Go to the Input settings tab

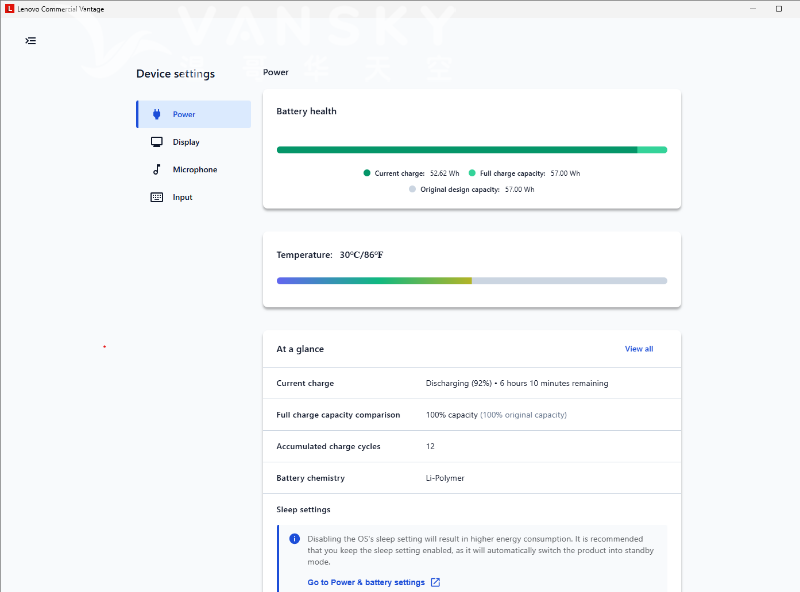[x=182, y=197]
